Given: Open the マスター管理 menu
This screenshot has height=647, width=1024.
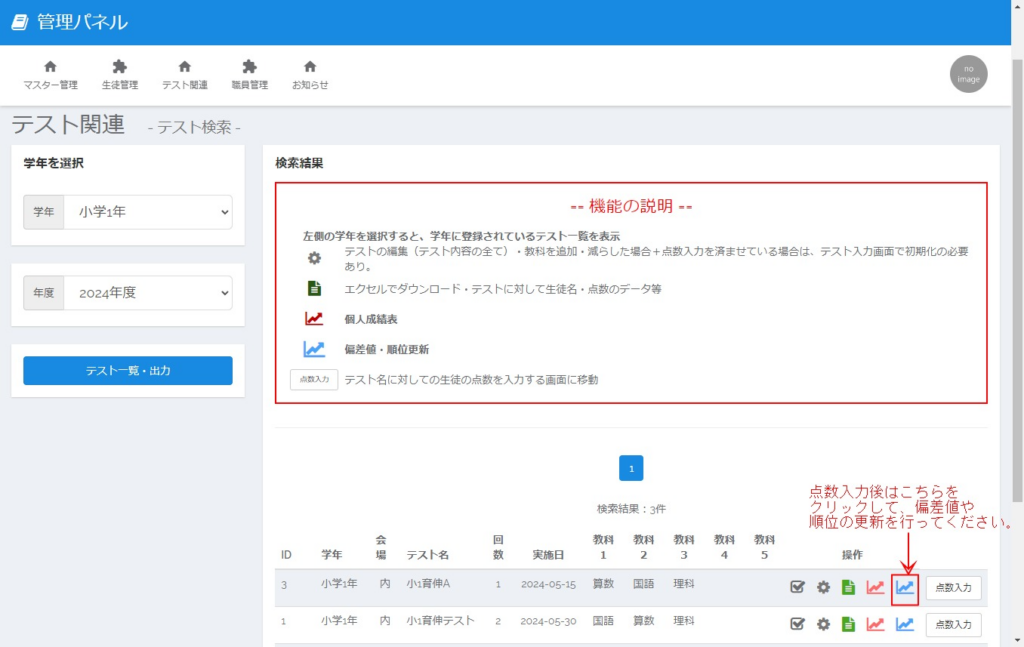Looking at the screenshot, I should (50, 75).
